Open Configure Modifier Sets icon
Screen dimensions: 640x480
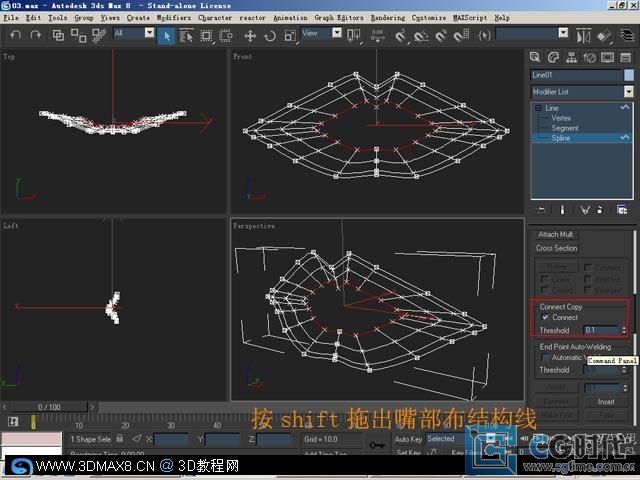[622, 210]
